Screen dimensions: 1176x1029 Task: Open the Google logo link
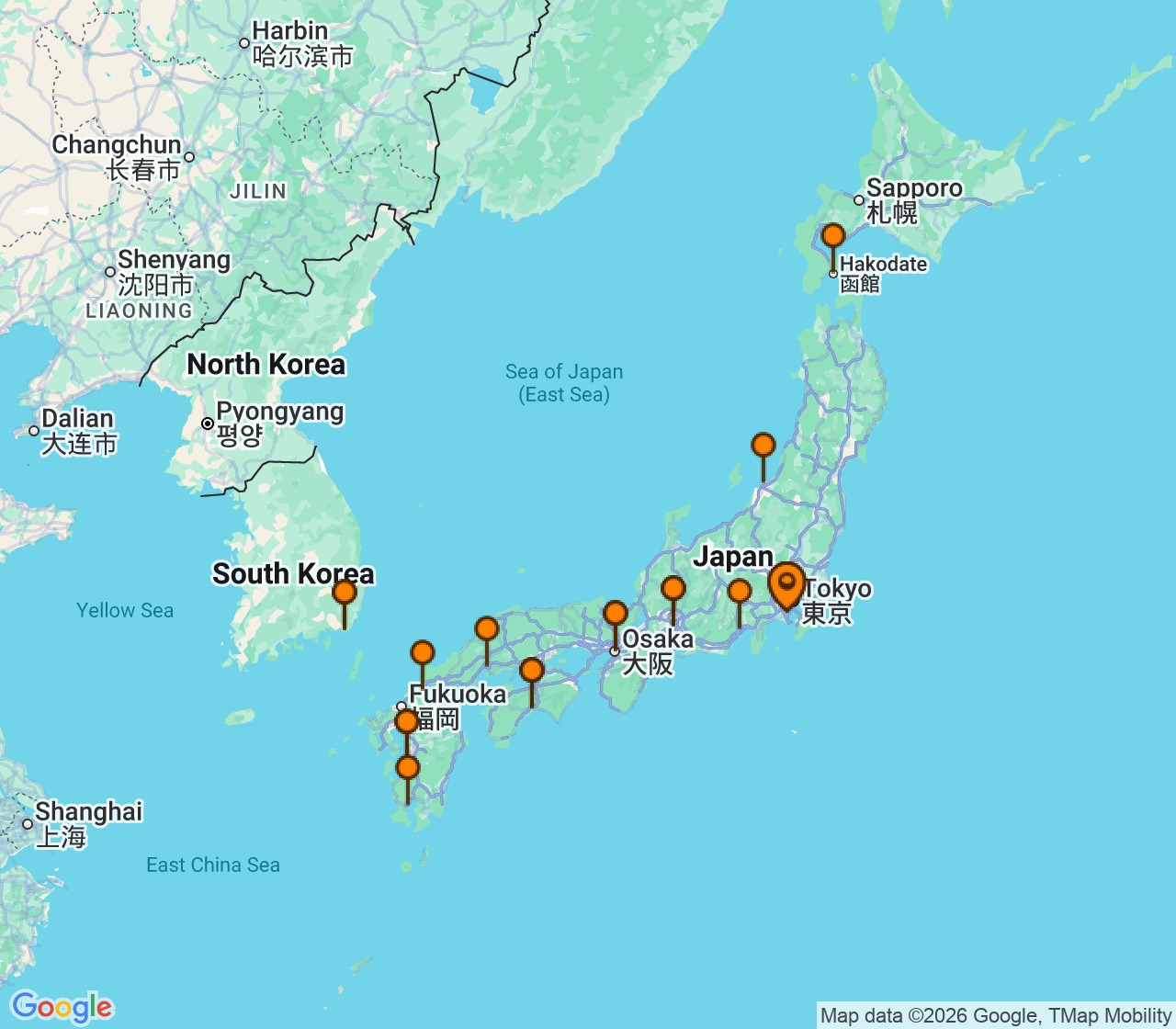coord(62,1007)
